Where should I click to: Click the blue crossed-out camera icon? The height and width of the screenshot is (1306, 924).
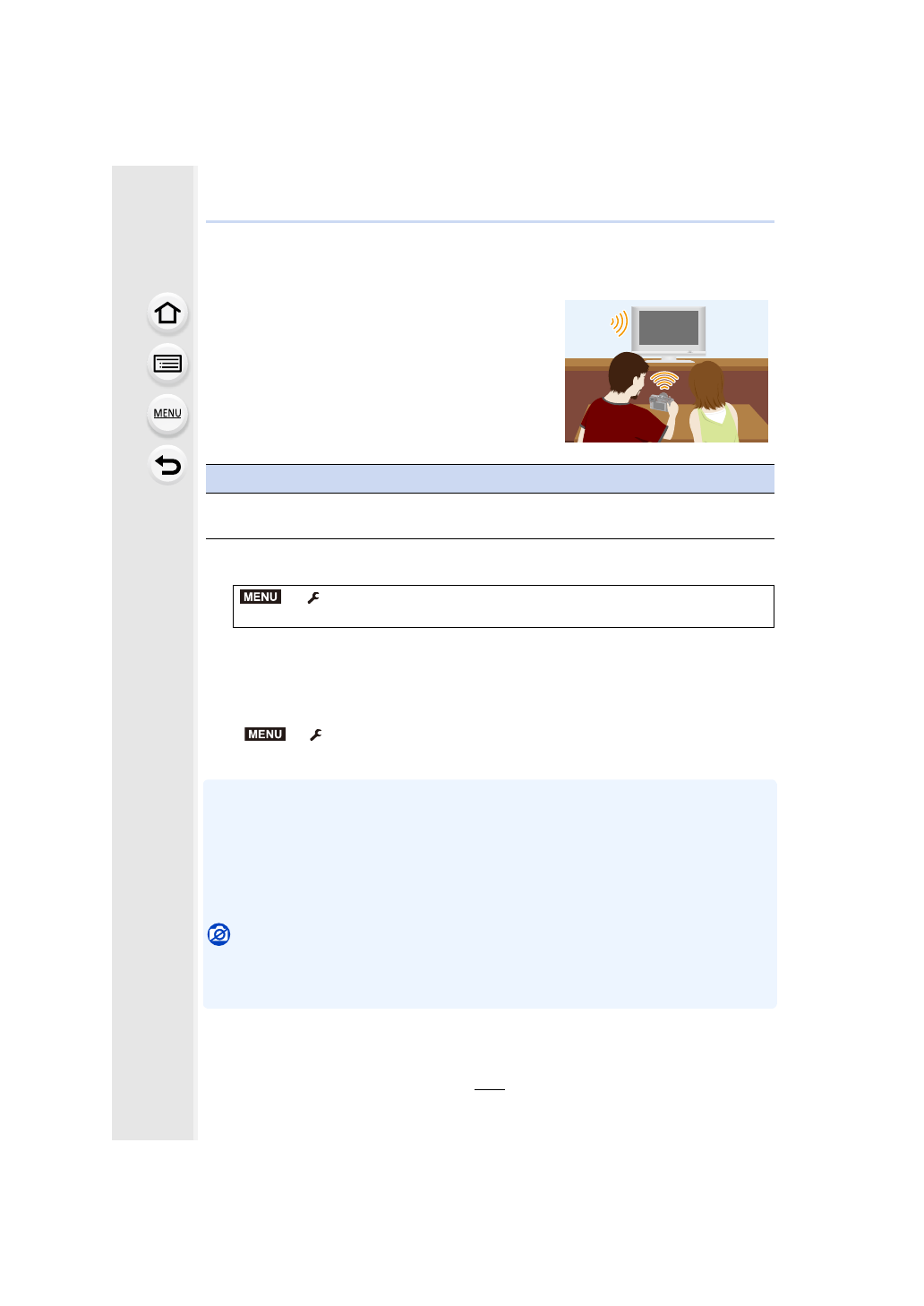[218, 934]
